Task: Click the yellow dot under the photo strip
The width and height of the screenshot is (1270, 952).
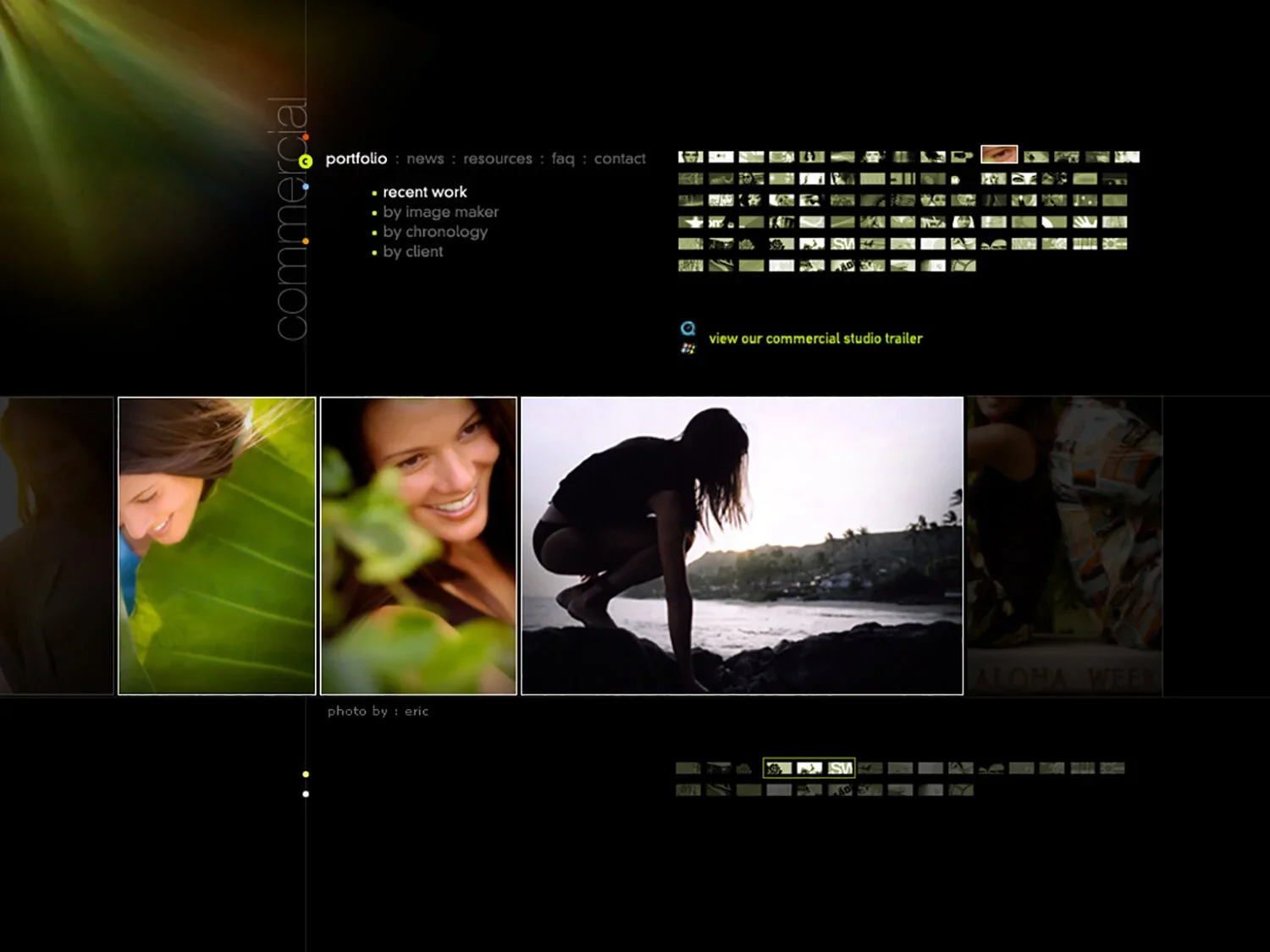Action: point(306,774)
